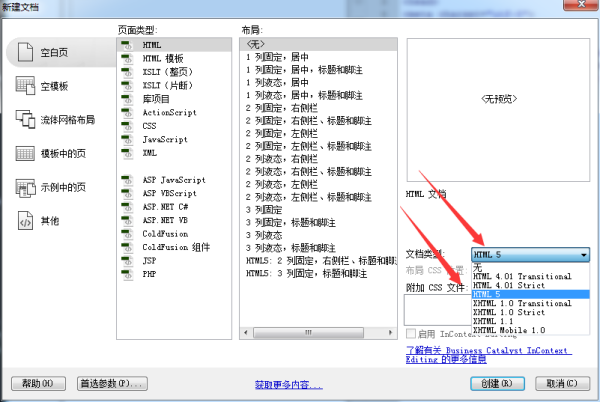
Task: Choose XHTML 1.0 Transitional doctype
Action: point(530,303)
